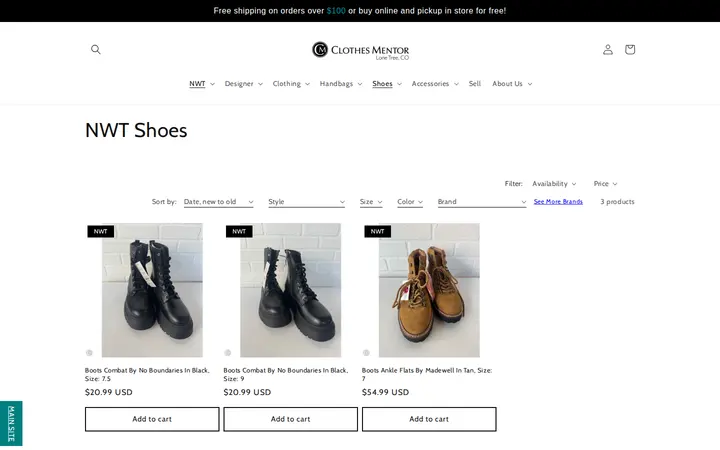720x450 pixels.
Task: Open the Style filter dropdown
Action: 306,202
